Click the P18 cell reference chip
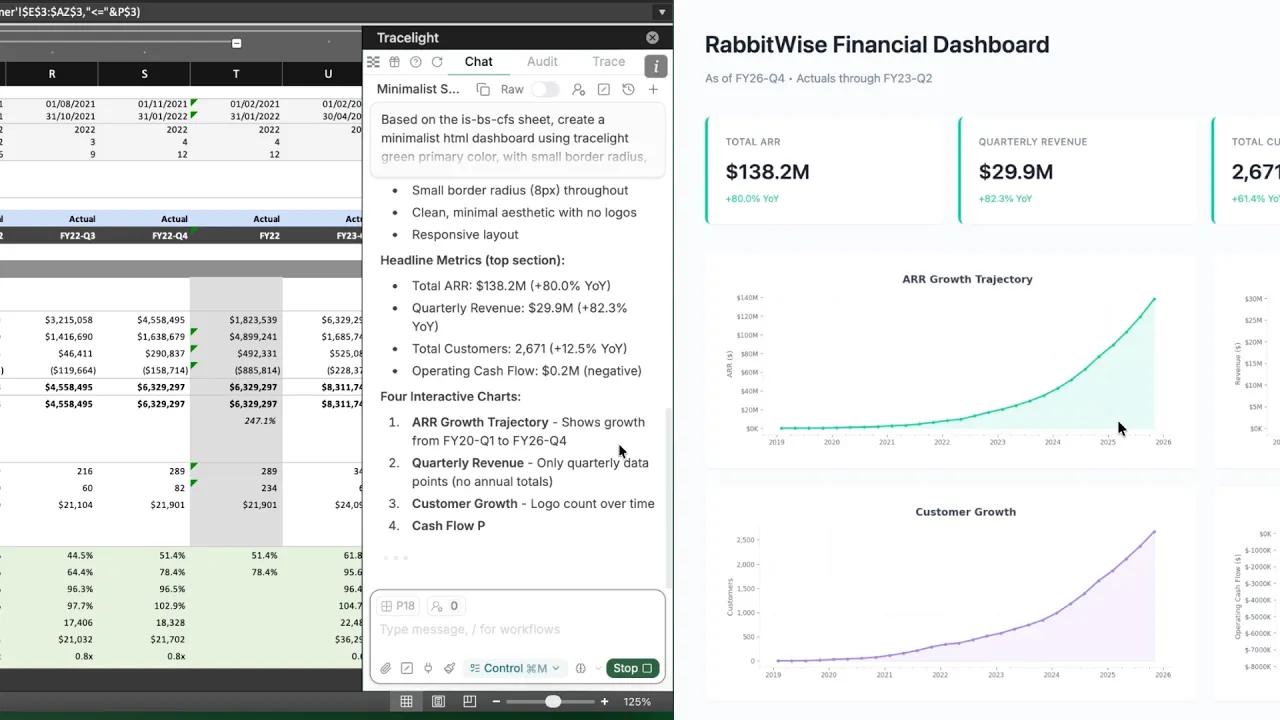This screenshot has width=1280, height=720. point(398,606)
